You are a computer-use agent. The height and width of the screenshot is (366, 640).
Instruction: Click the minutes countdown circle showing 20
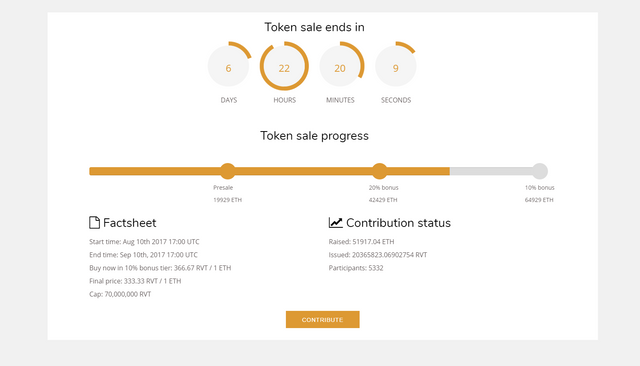tap(340, 66)
